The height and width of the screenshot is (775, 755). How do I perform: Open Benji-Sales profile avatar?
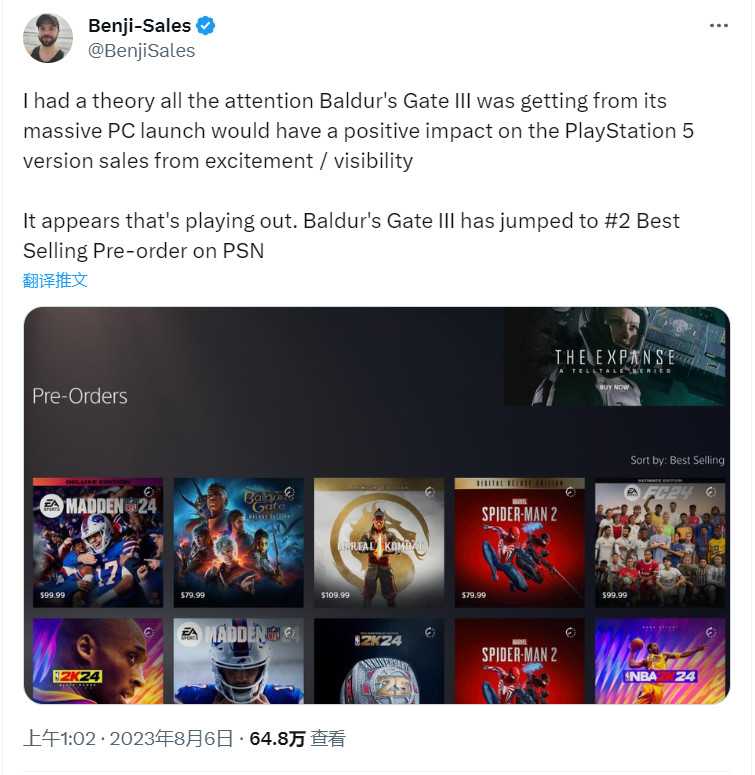coord(48,38)
